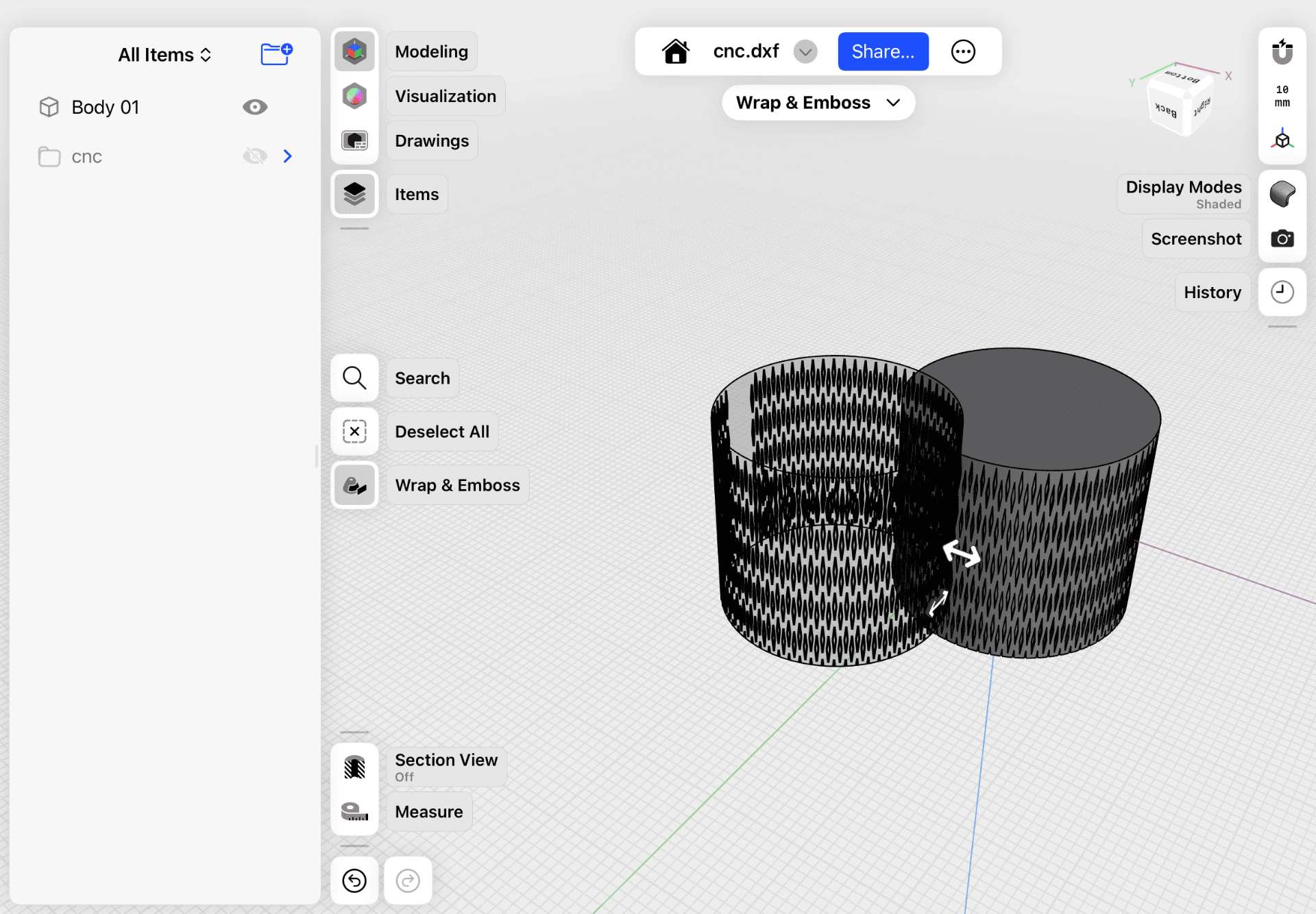Change shaded Display Modes swatch
Image resolution: width=1316 pixels, height=914 pixels.
1282,194
